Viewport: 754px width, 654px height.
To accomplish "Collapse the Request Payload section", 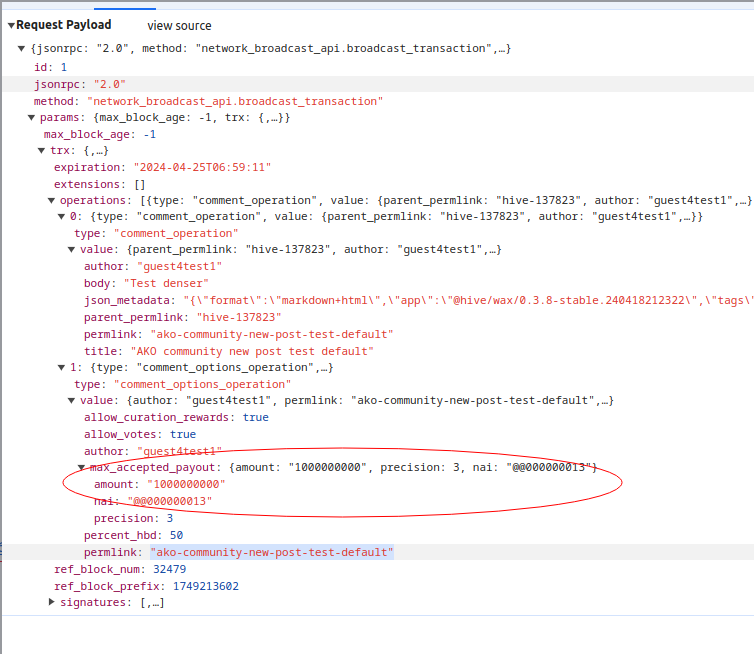I will (x=10, y=25).
